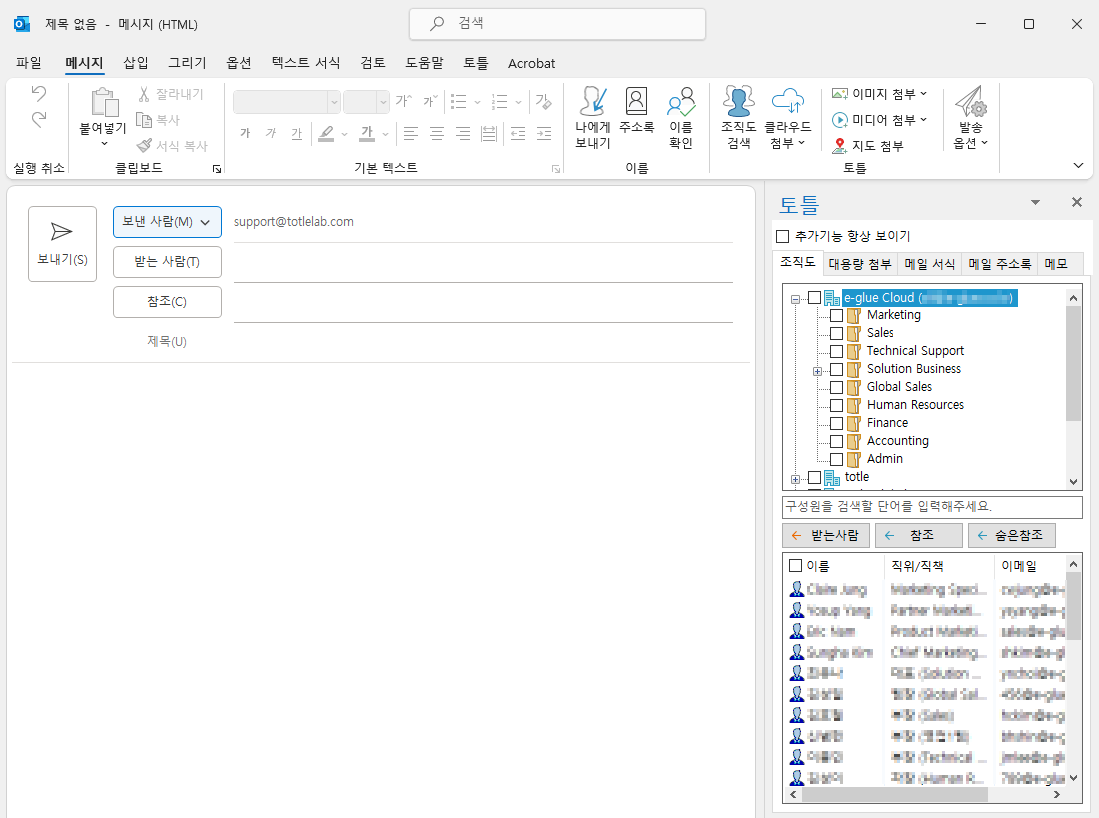The image size is (1099, 818).
Task: Check the e-glue Cloud root checkbox
Action: (814, 298)
